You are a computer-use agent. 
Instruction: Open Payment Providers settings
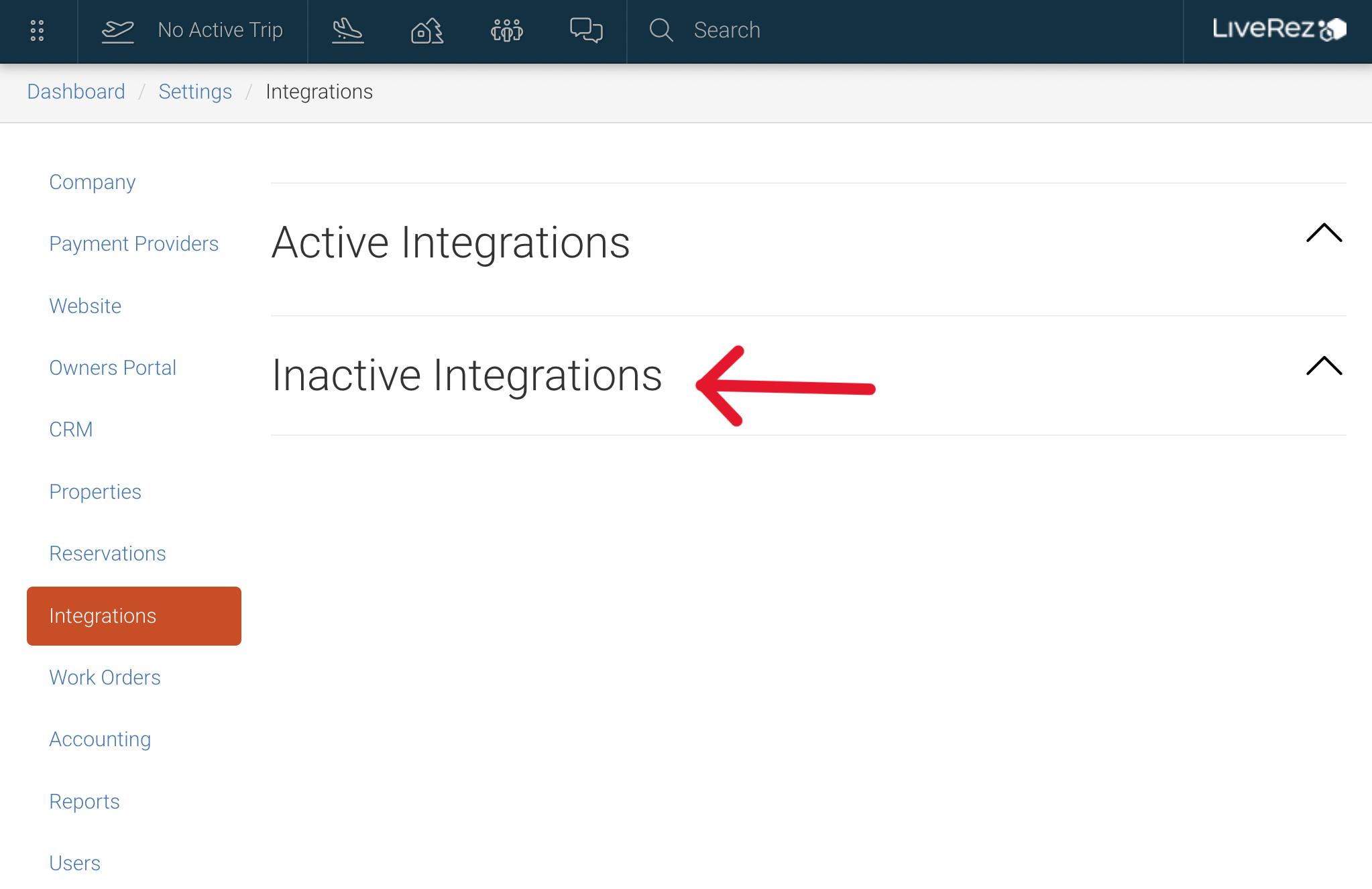point(134,243)
